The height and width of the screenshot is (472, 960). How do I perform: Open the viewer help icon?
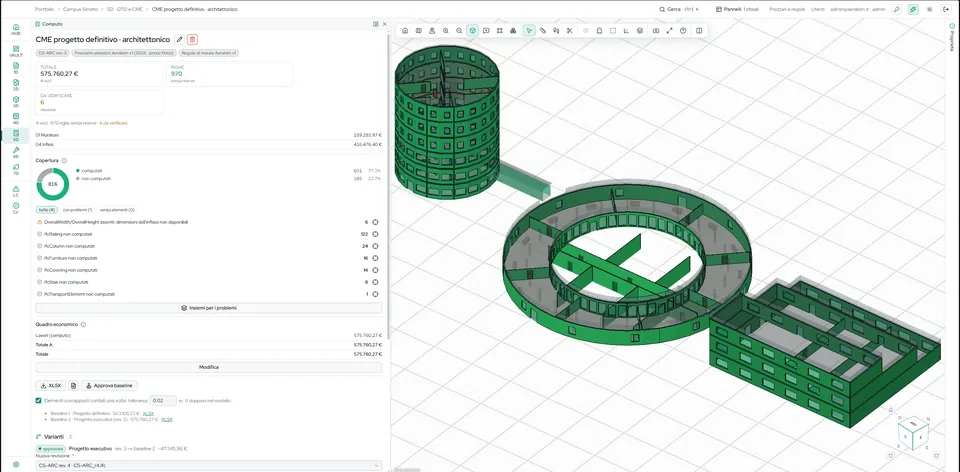tap(683, 31)
